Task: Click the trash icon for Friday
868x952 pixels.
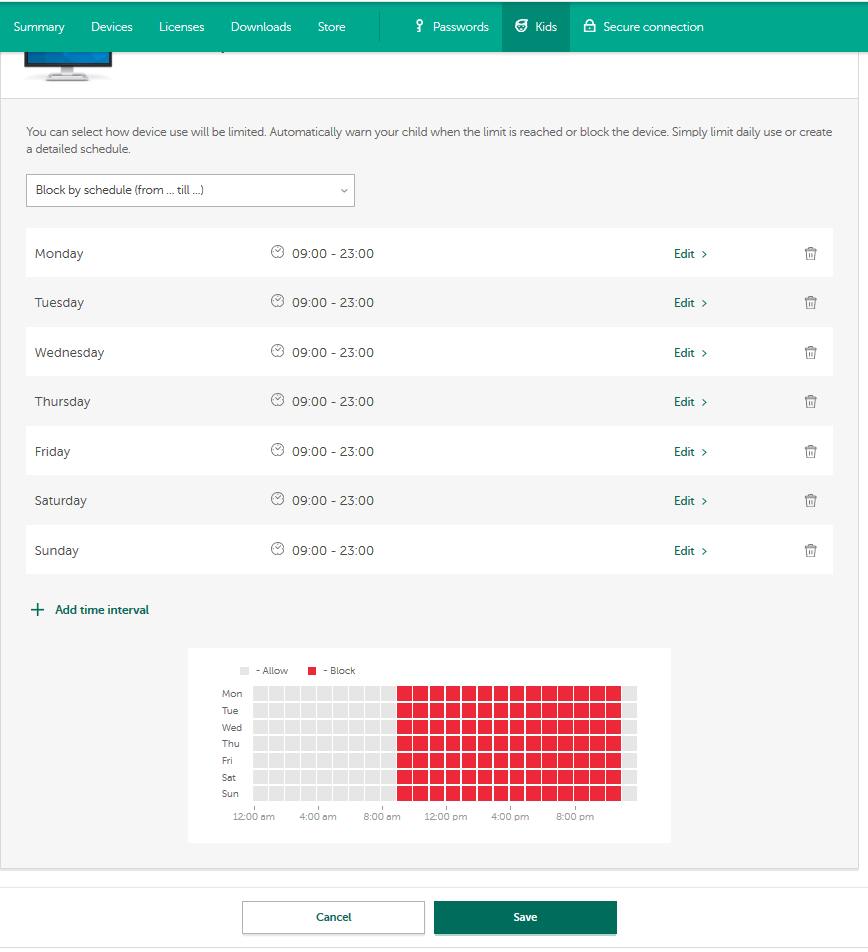Action: (x=810, y=452)
